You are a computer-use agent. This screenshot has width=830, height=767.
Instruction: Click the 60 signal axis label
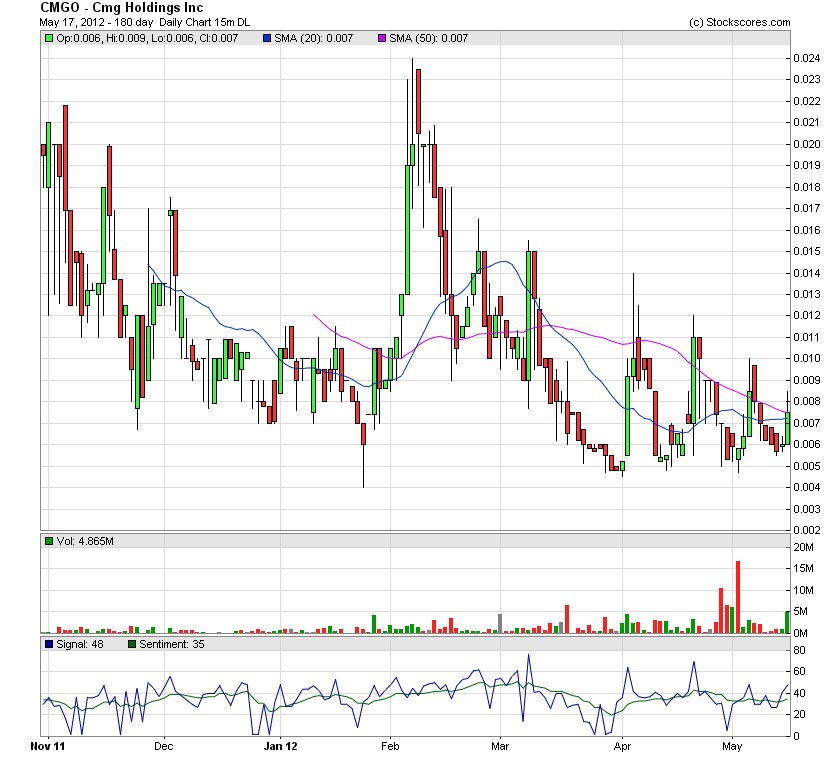[x=799, y=671]
